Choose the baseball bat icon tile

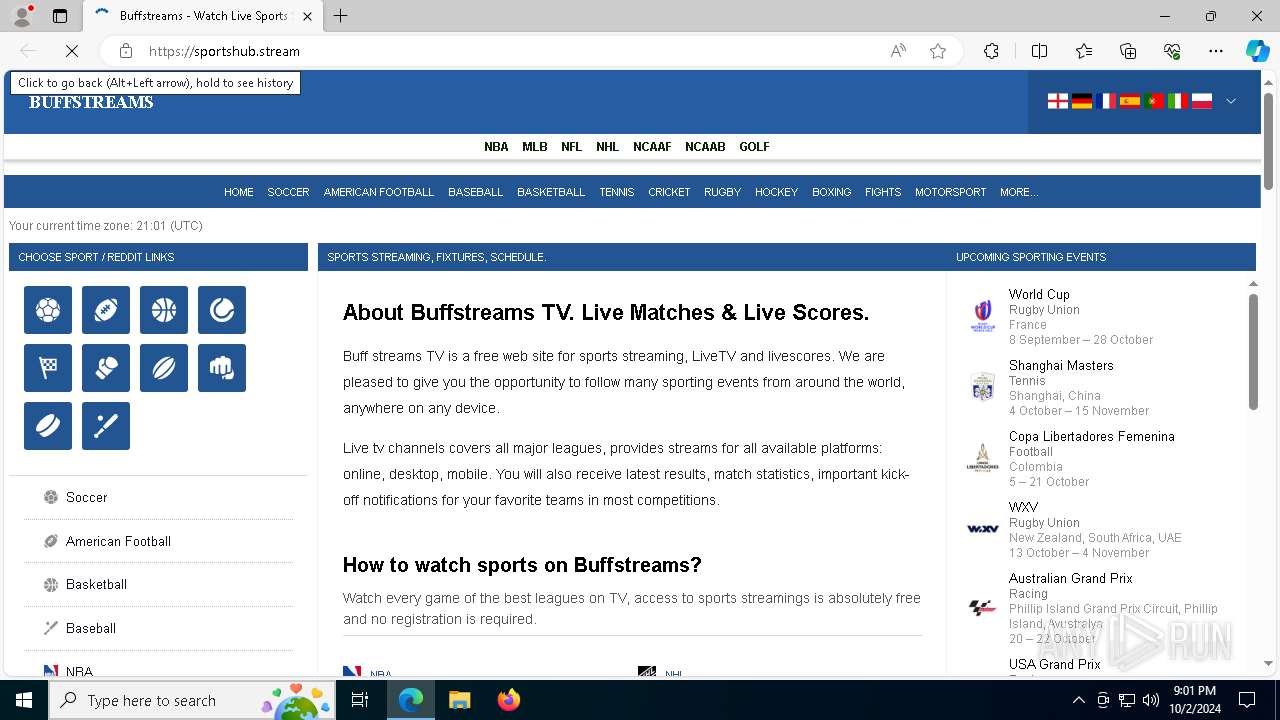pyautogui.click(x=106, y=426)
